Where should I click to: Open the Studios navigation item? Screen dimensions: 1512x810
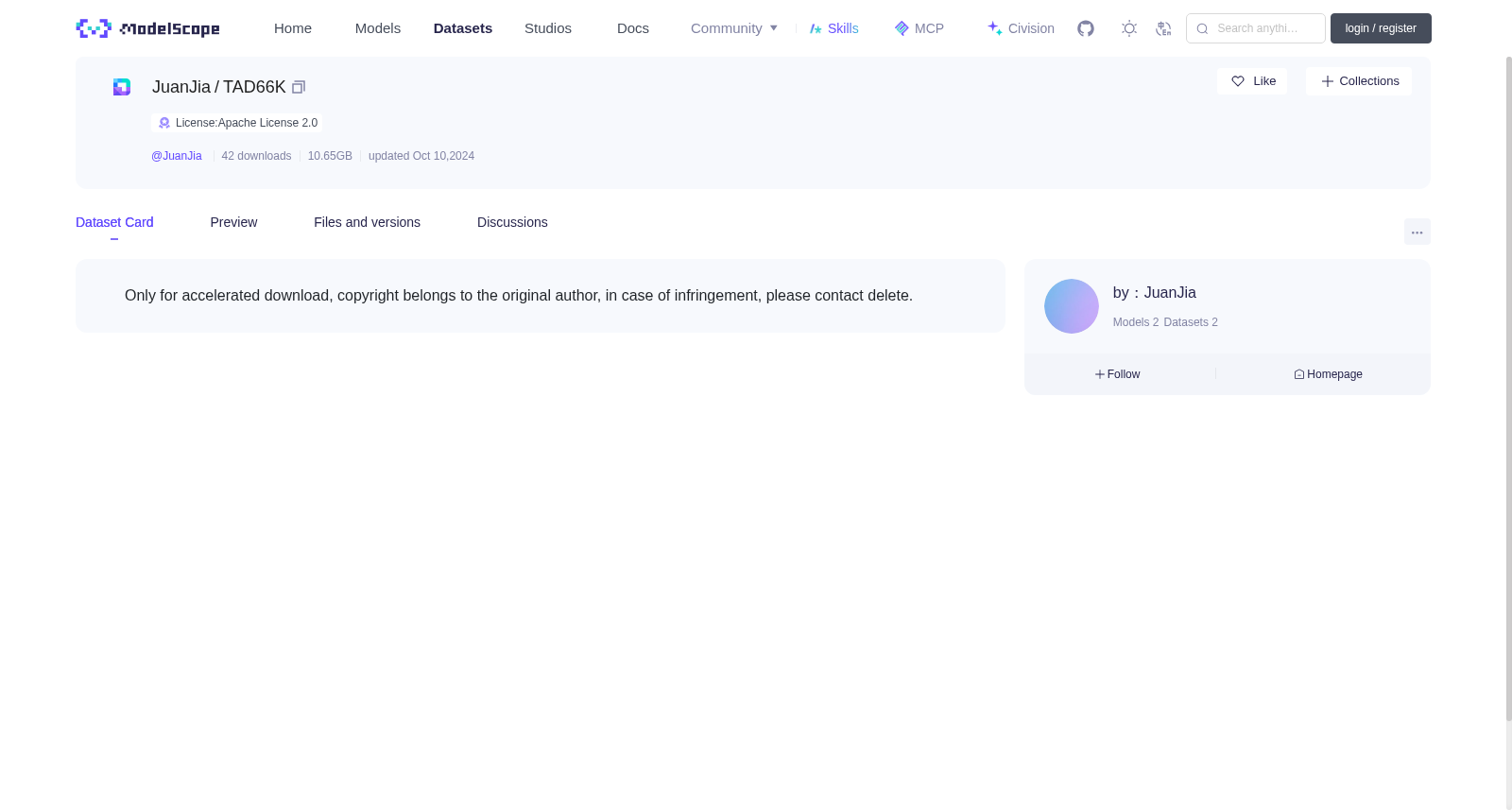pyautogui.click(x=548, y=28)
